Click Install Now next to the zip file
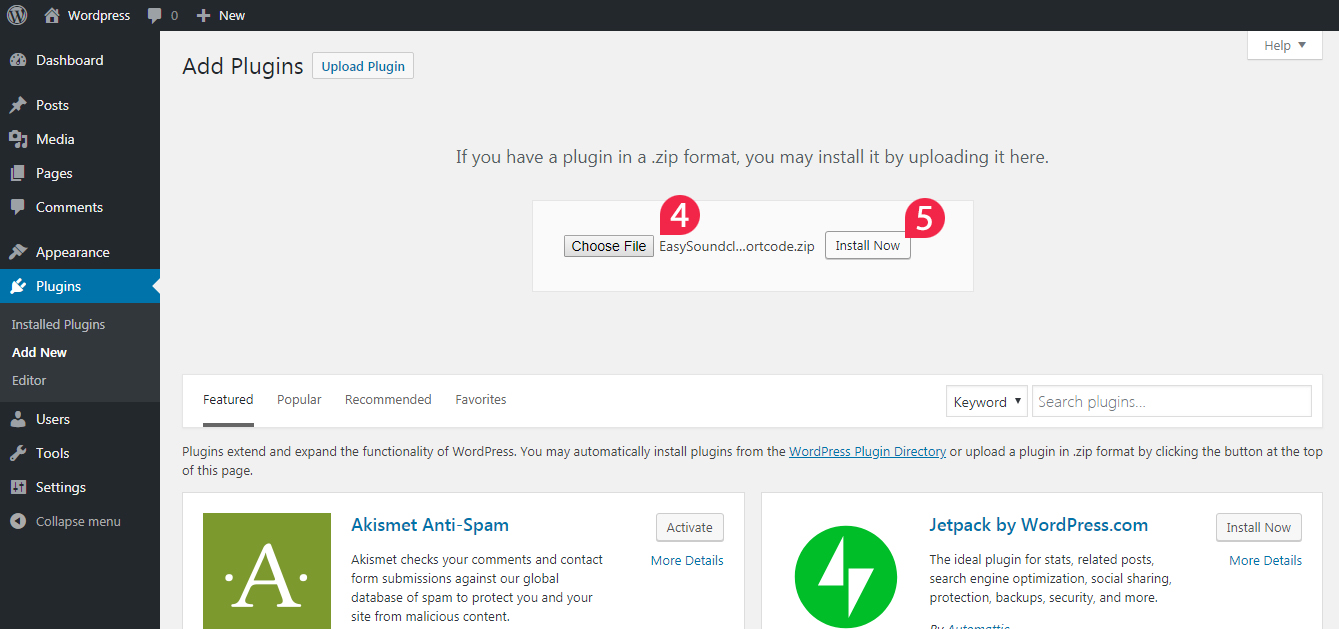Screen dimensions: 1339x629 point(868,245)
